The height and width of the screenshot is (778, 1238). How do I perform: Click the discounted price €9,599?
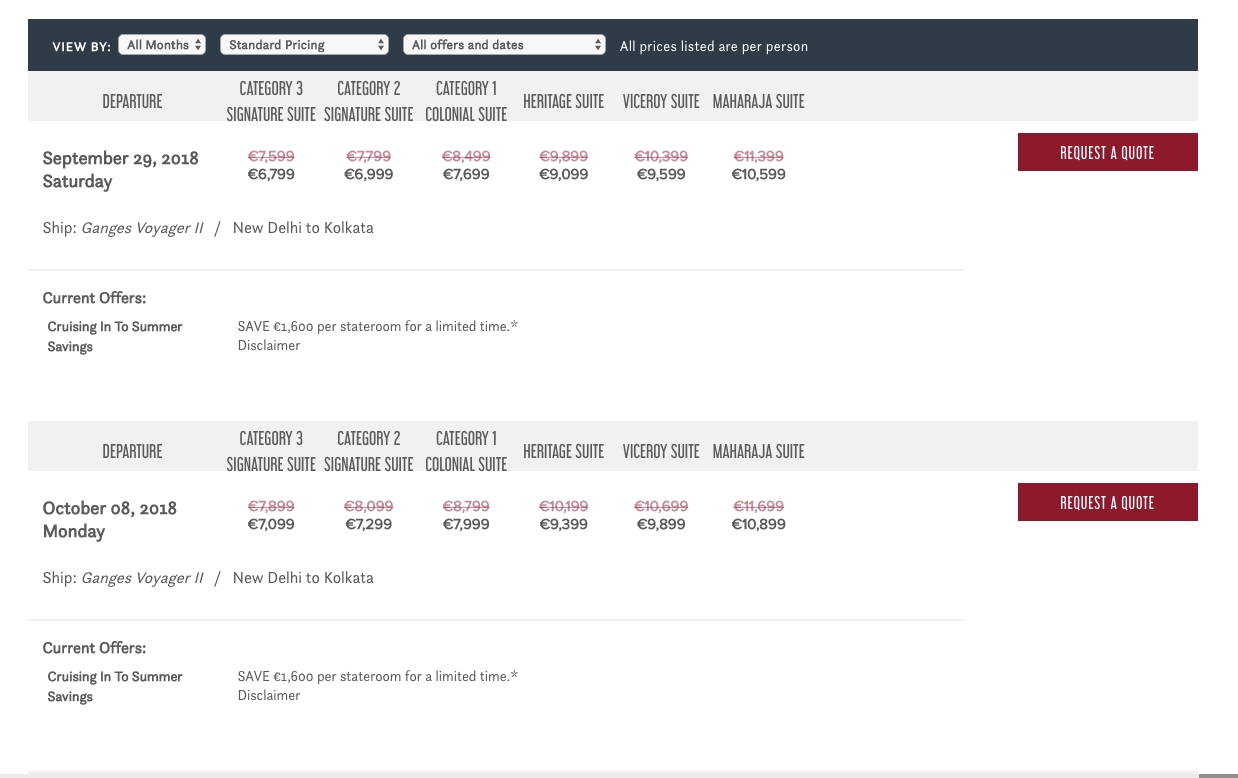(x=661, y=174)
